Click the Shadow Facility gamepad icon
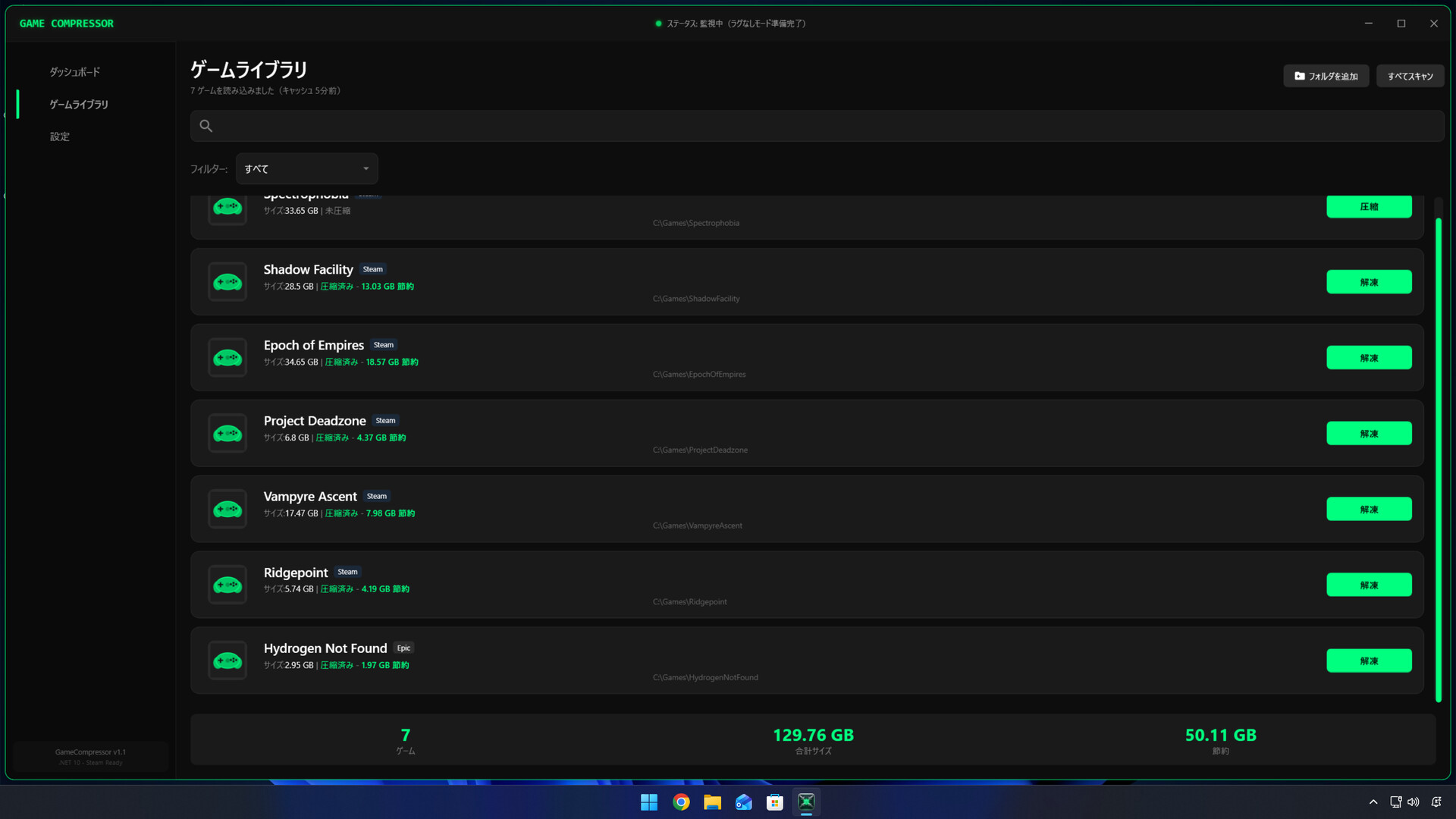This screenshot has height=819, width=1456. [227, 282]
